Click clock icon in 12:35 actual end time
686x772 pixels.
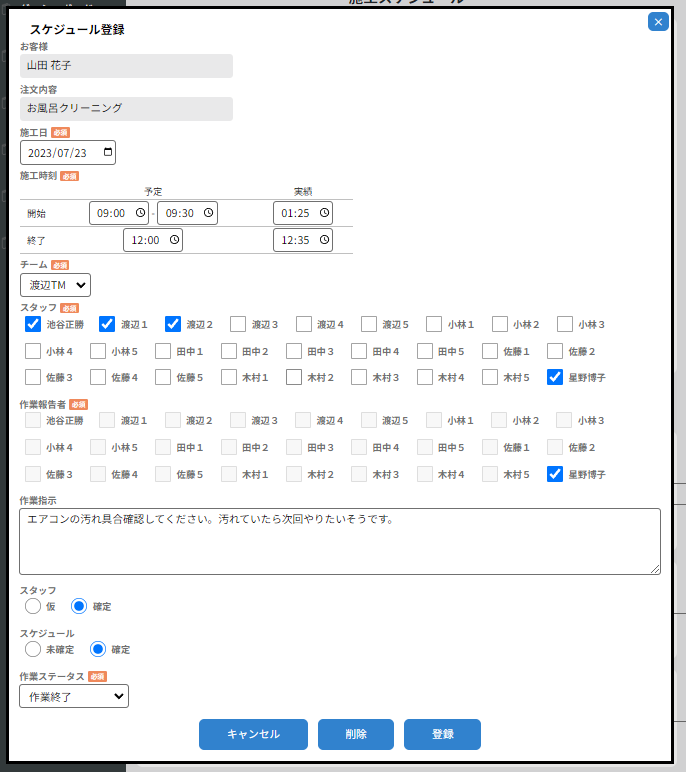click(x=324, y=240)
